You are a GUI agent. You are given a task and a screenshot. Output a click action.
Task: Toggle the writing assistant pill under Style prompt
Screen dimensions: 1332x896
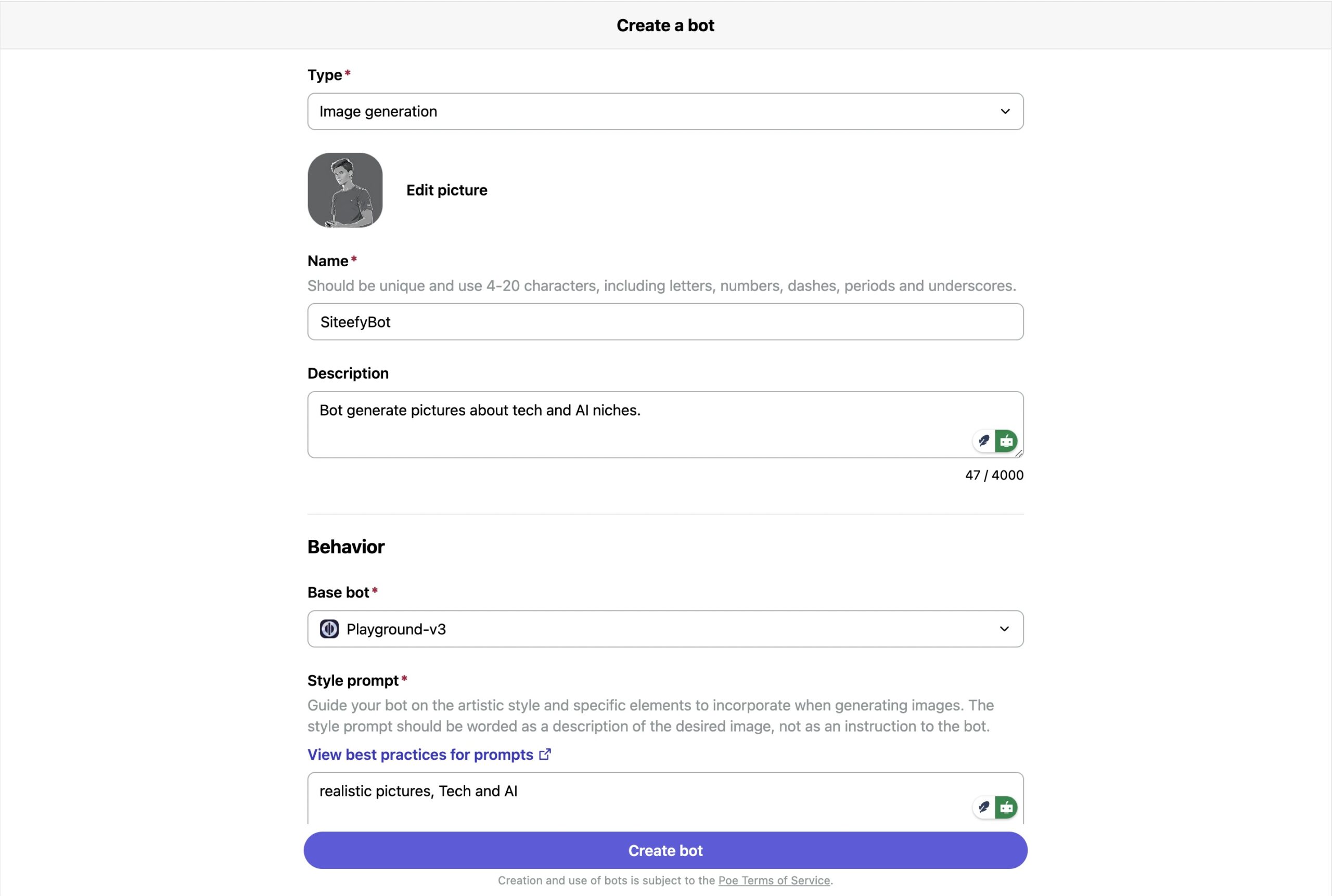pyautogui.click(x=995, y=807)
